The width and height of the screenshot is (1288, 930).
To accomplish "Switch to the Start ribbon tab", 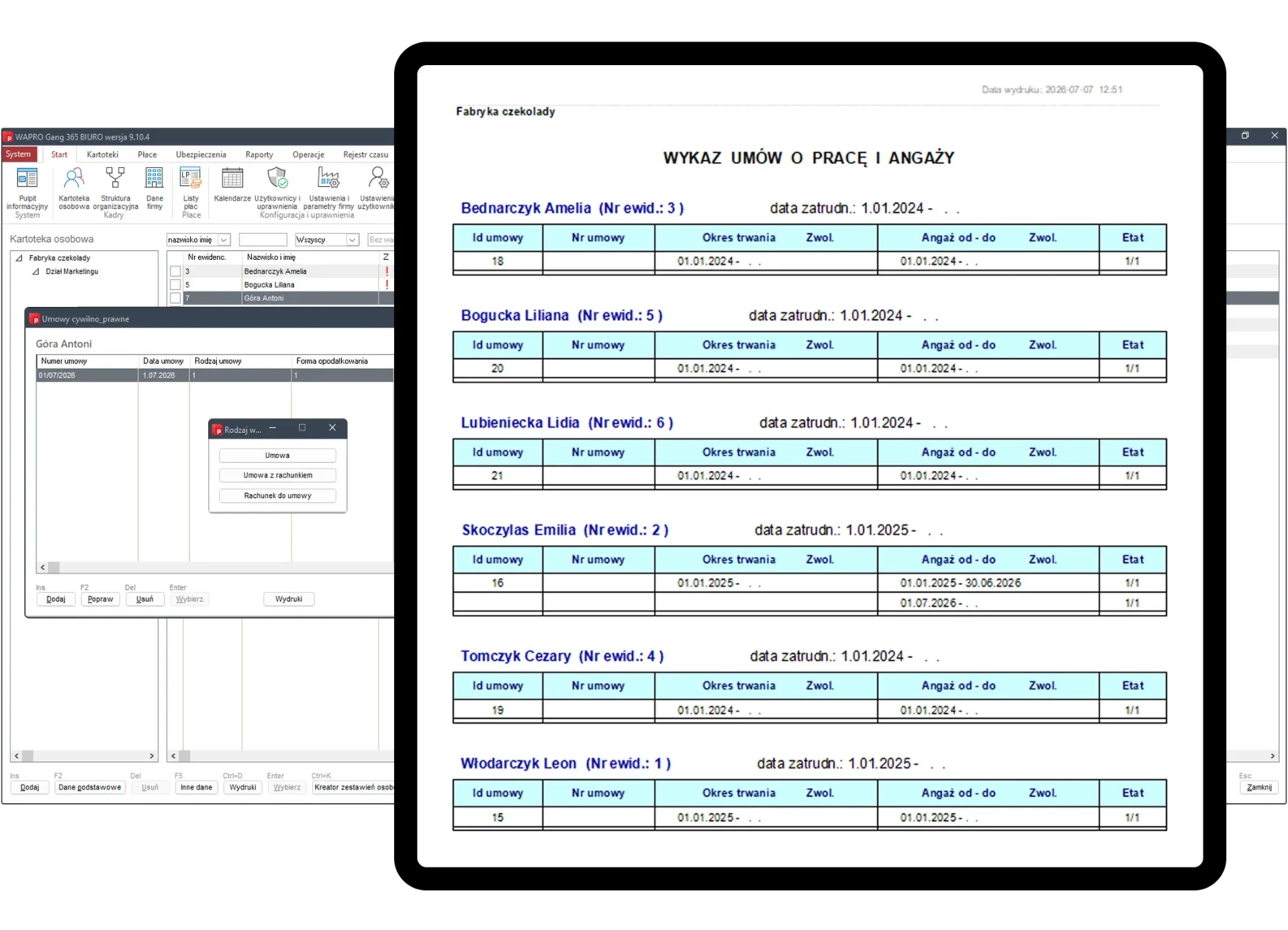I will tap(59, 154).
